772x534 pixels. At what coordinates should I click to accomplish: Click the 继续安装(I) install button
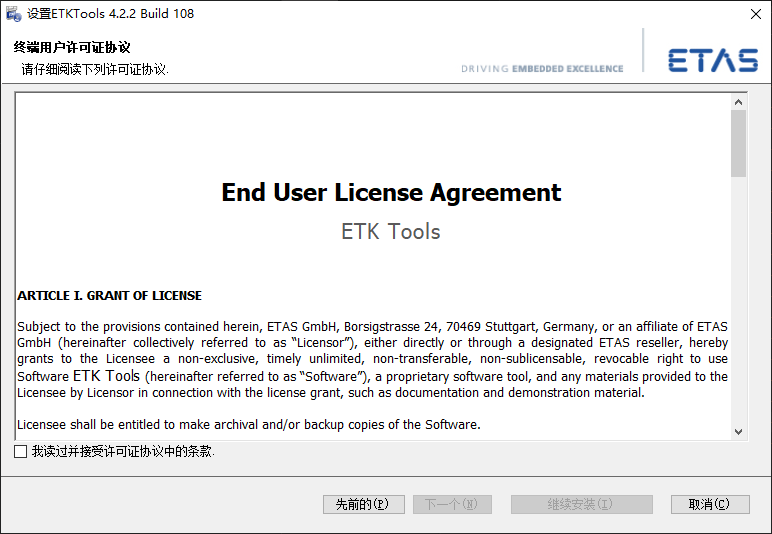(581, 504)
